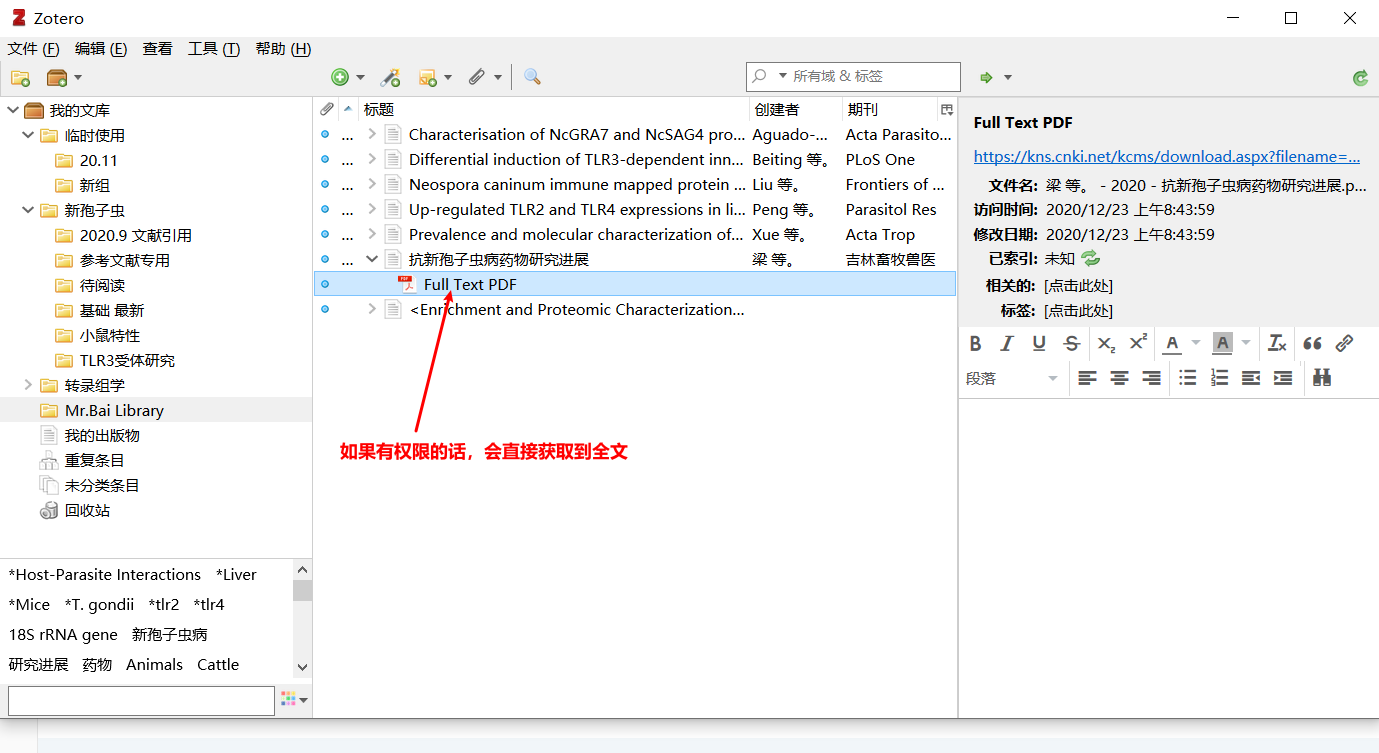Create a new collection with the folder-plus icon
The width and height of the screenshot is (1379, 753).
pos(20,77)
